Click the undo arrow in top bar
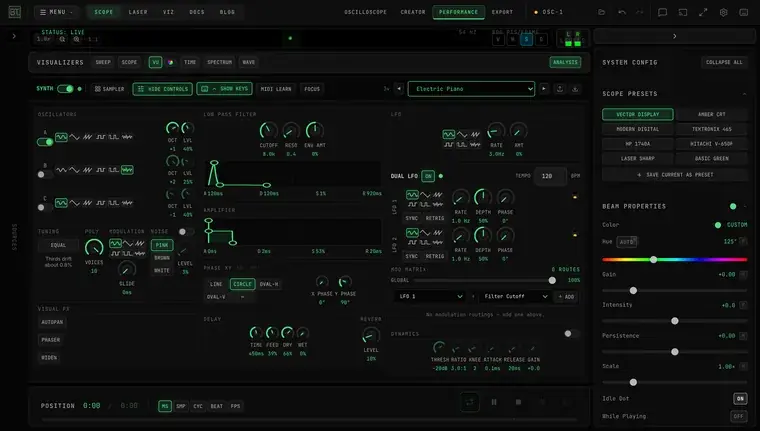The image size is (760, 431). click(622, 12)
